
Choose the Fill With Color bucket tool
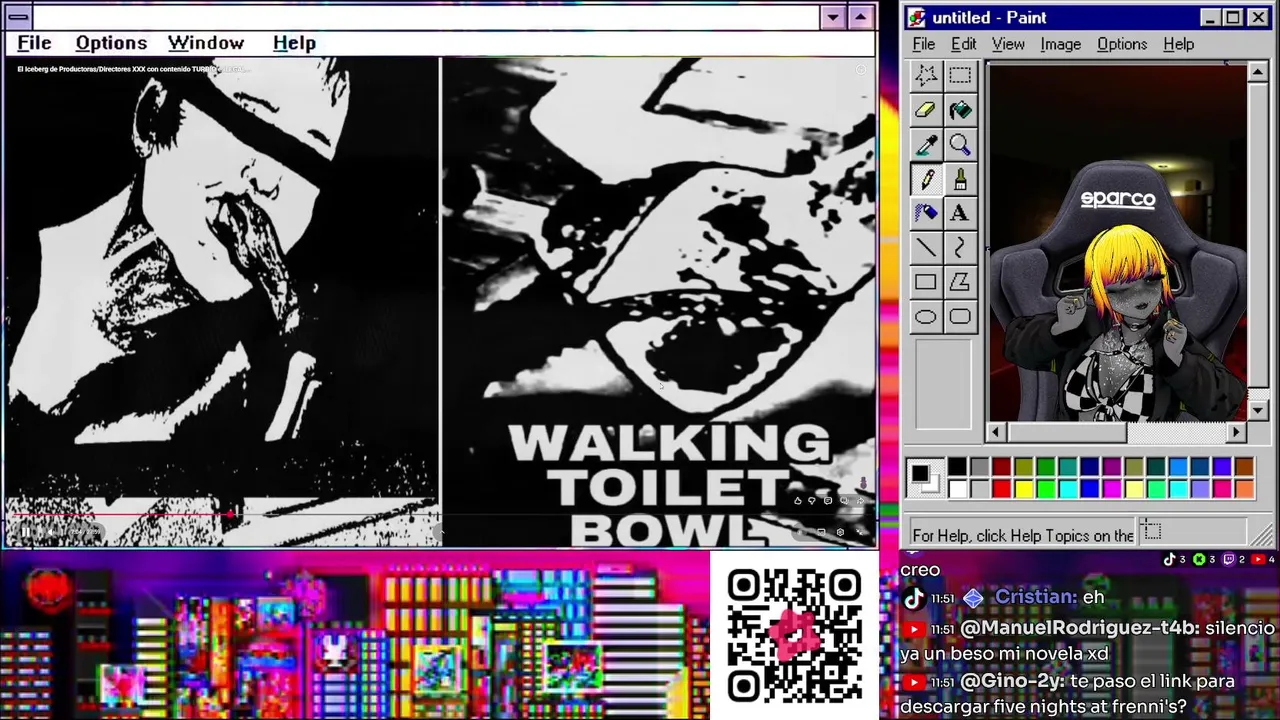[x=960, y=110]
